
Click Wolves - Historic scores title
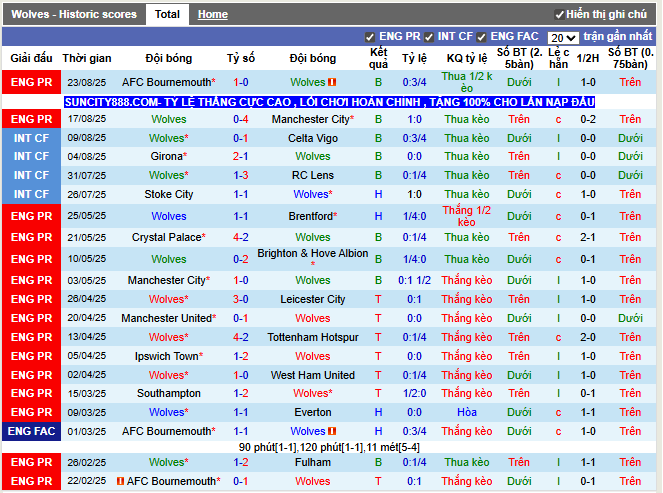click(x=74, y=14)
